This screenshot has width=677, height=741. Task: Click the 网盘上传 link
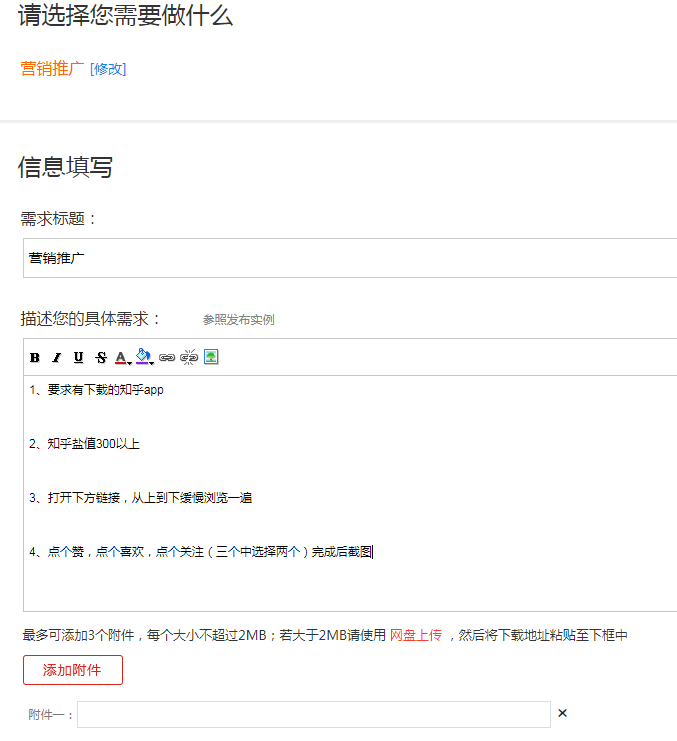[415, 635]
